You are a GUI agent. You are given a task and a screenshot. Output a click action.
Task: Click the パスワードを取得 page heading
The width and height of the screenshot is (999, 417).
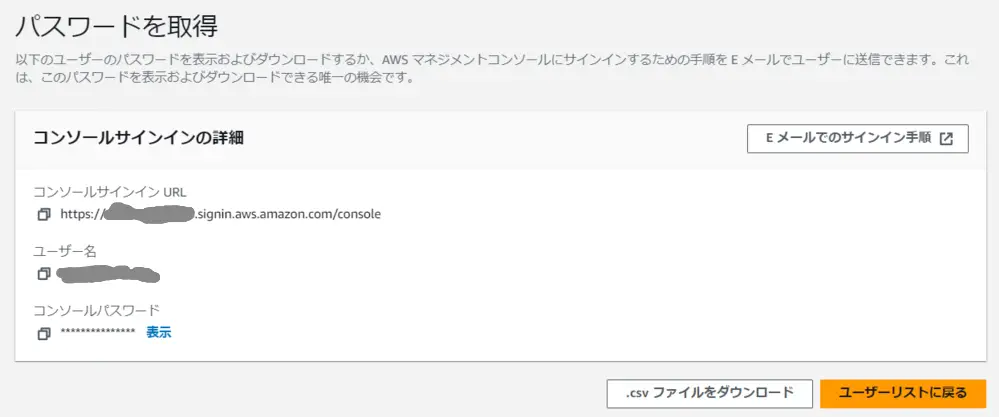tap(117, 27)
